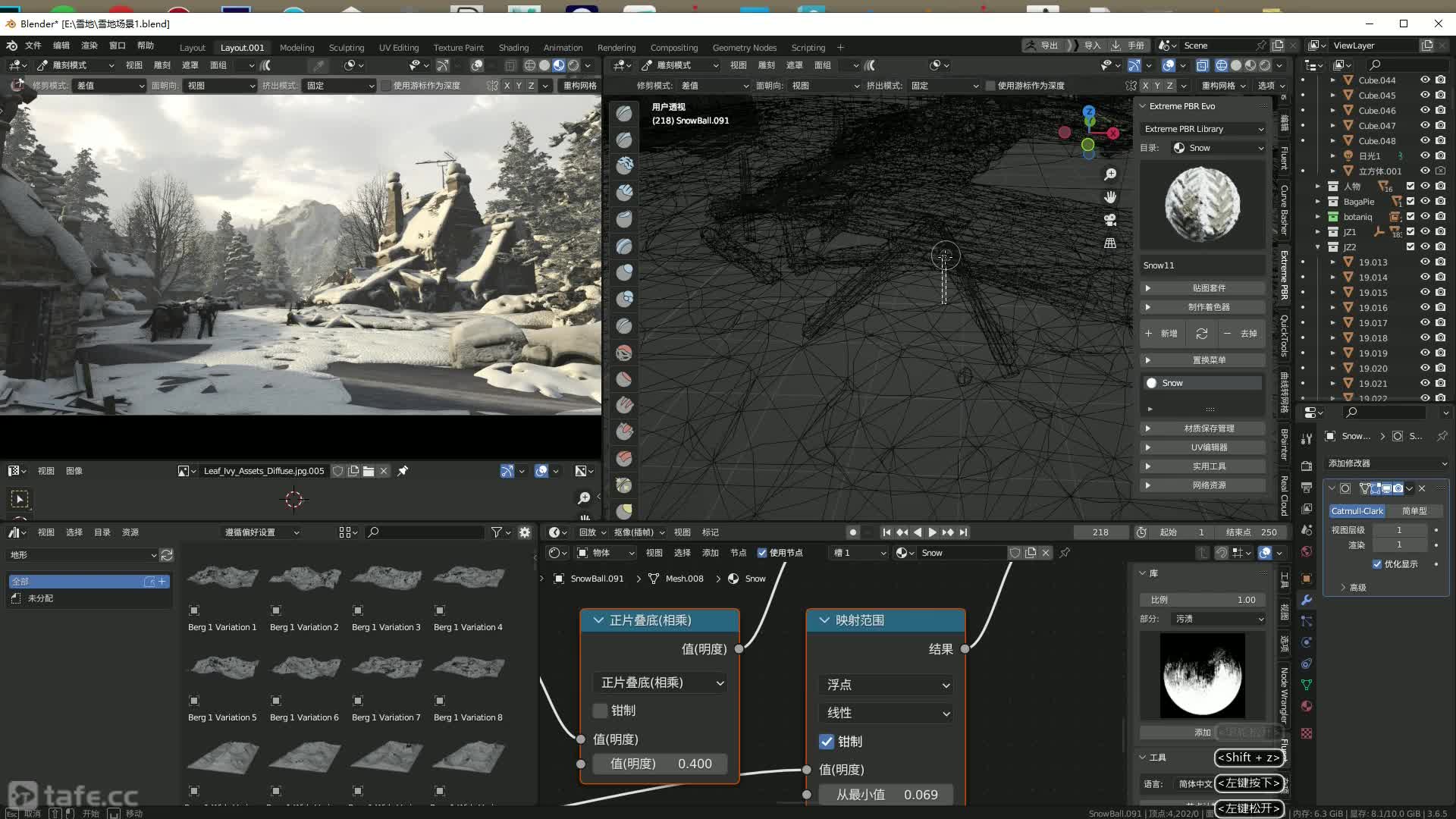Select the Draw sculpt brush
Screen dimensions: 1456x819
(x=624, y=114)
